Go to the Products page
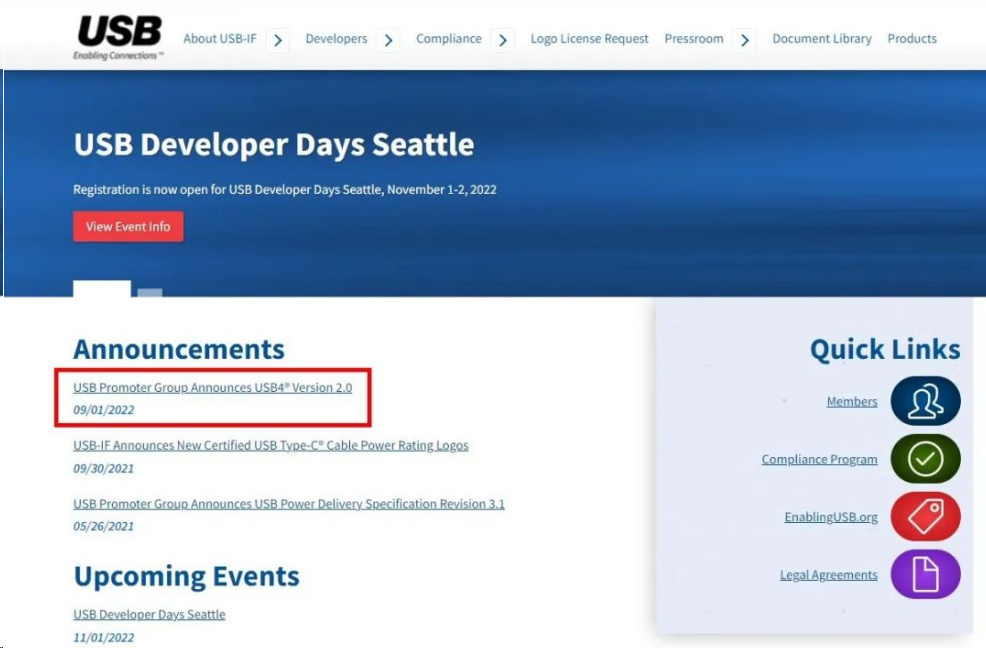This screenshot has width=986, height=648. click(912, 38)
